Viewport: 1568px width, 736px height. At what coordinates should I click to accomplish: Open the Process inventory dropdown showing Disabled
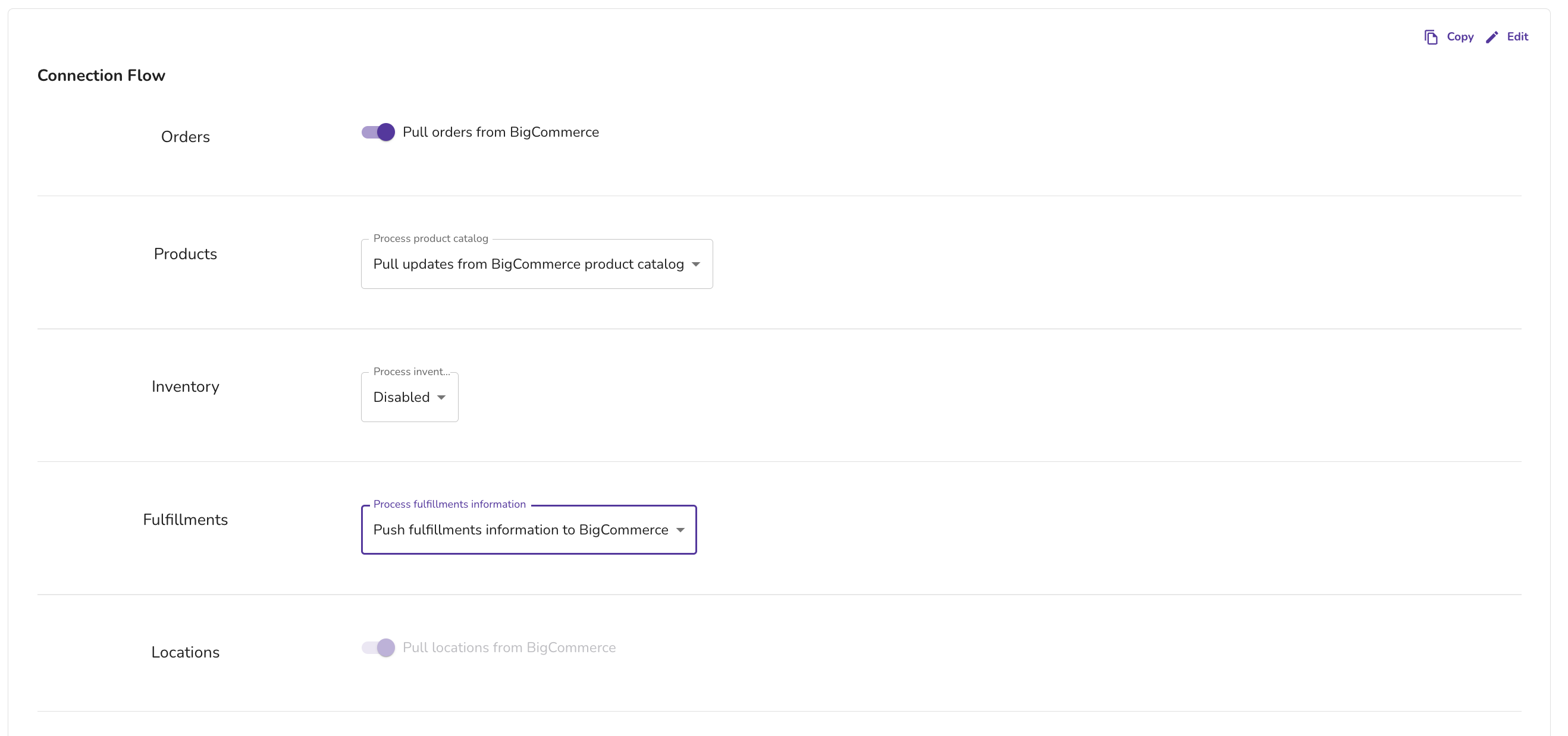(x=409, y=397)
